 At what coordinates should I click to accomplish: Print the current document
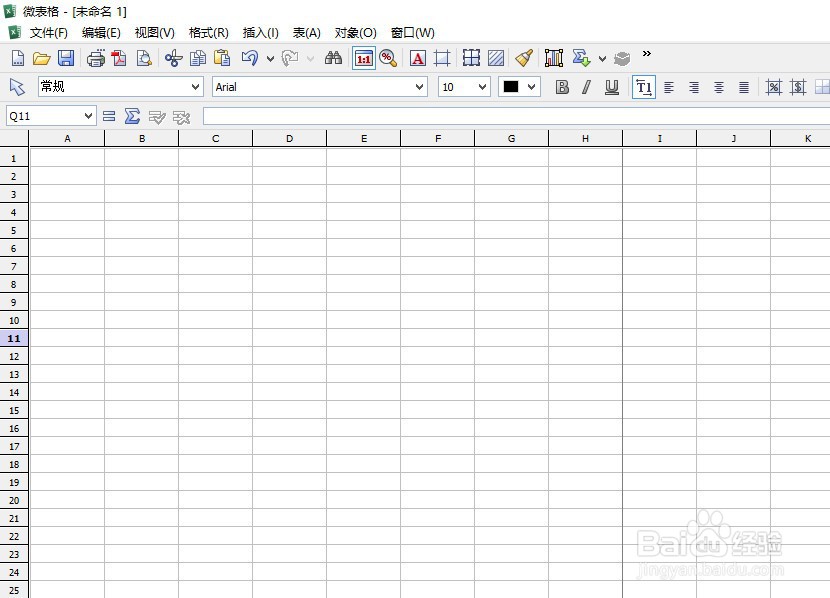(x=95, y=58)
